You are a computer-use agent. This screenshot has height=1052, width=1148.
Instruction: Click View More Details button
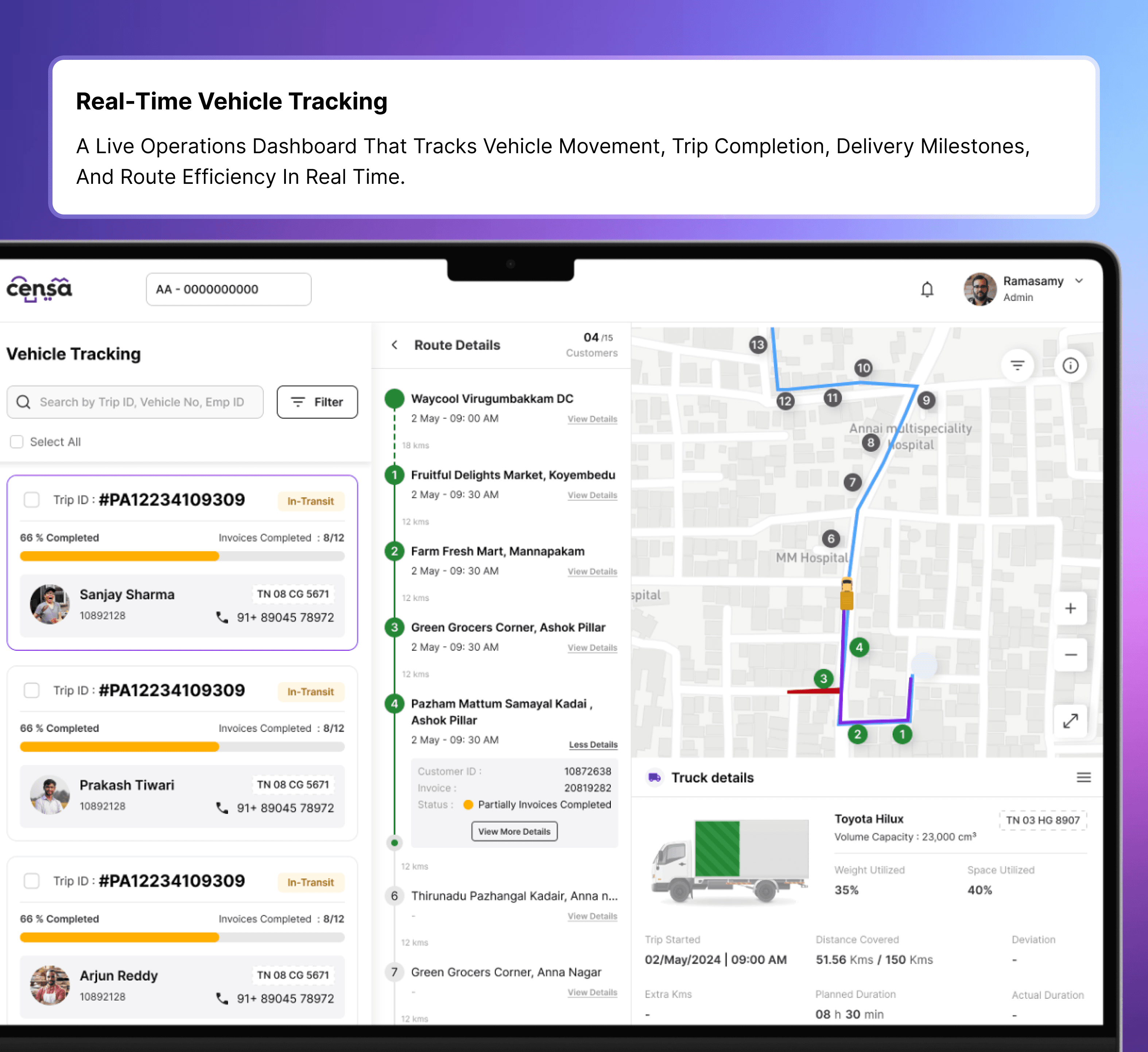(x=513, y=832)
